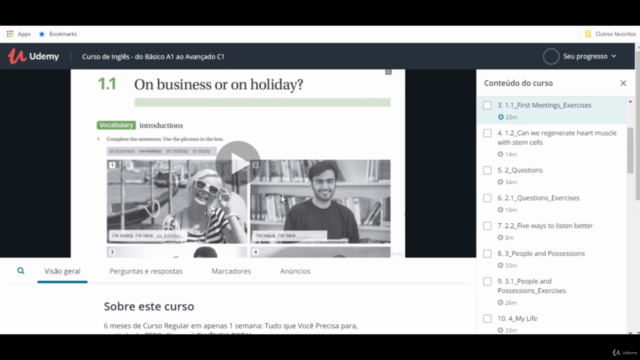This screenshot has width=640, height=360.
Task: Open the Perguntas e respostas tab
Action: [x=146, y=271]
